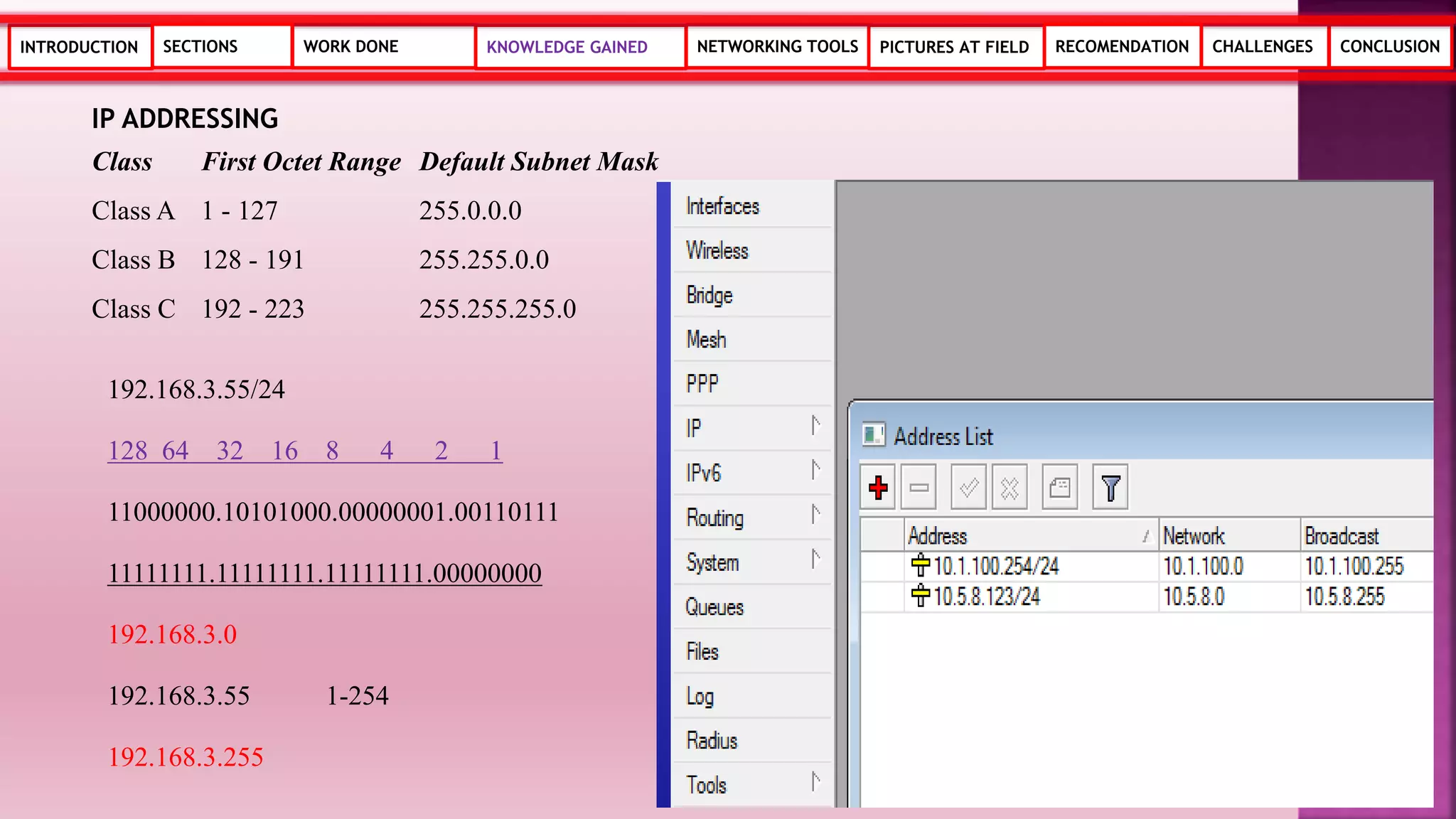The width and height of the screenshot is (1456, 819).
Task: Open the Wireless menu item
Action: (x=717, y=251)
